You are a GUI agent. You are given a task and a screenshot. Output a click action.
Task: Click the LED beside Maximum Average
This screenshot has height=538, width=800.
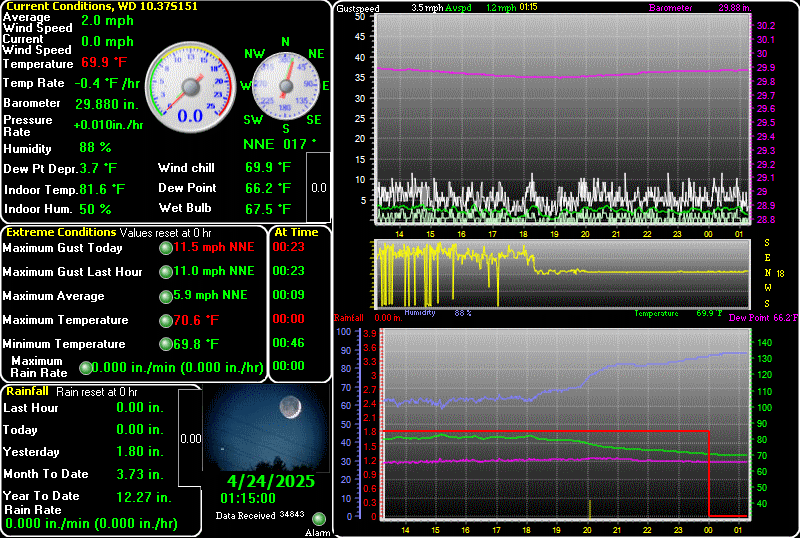pos(166,296)
